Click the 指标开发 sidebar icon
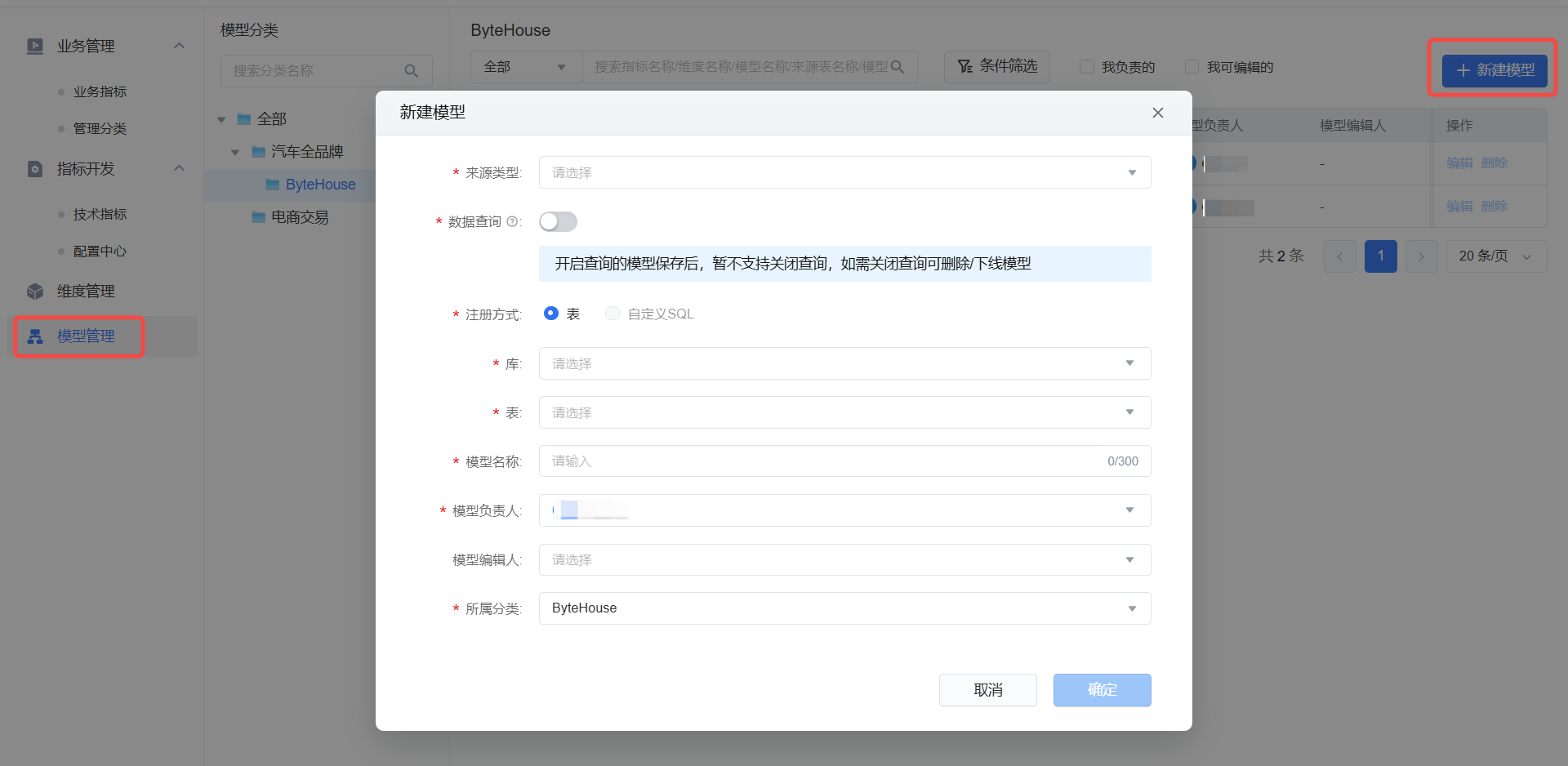Image resolution: width=1568 pixels, height=766 pixels. click(x=35, y=169)
